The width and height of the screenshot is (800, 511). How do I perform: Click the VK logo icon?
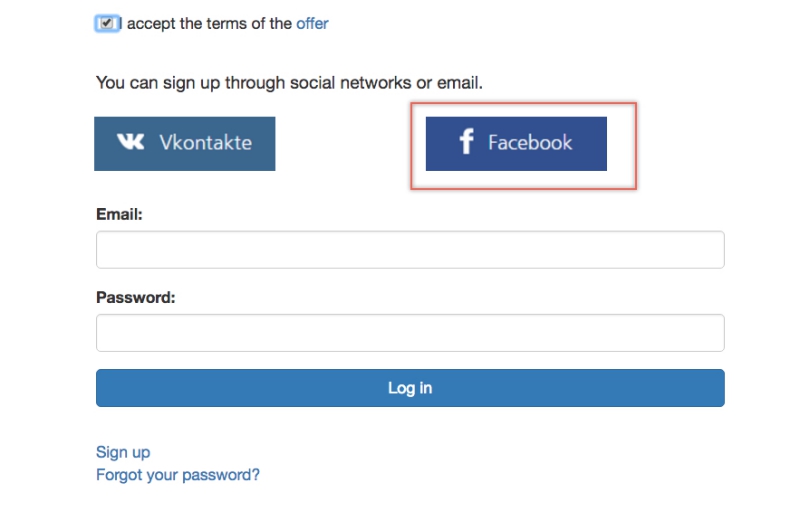[x=130, y=142]
